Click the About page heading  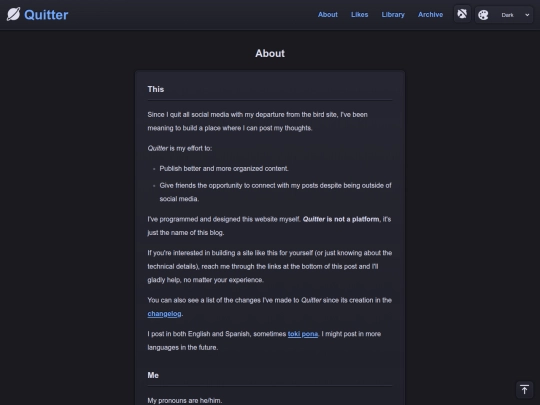(x=270, y=53)
